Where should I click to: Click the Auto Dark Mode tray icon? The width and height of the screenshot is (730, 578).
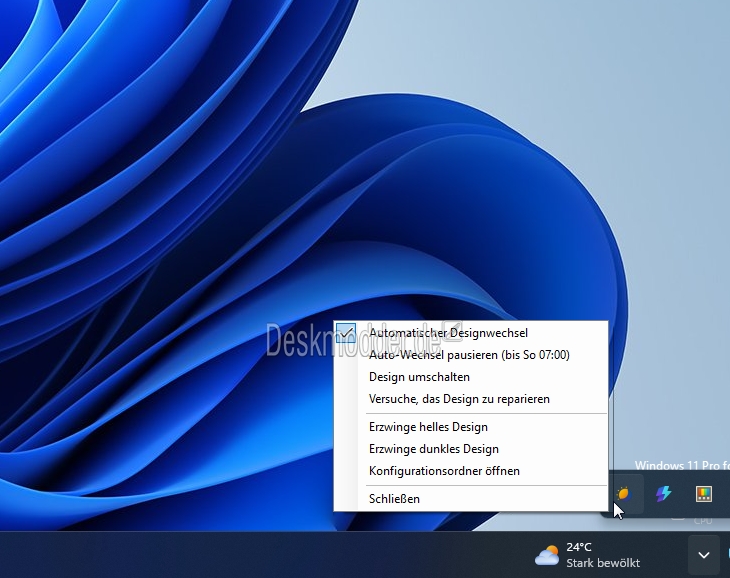(x=623, y=494)
